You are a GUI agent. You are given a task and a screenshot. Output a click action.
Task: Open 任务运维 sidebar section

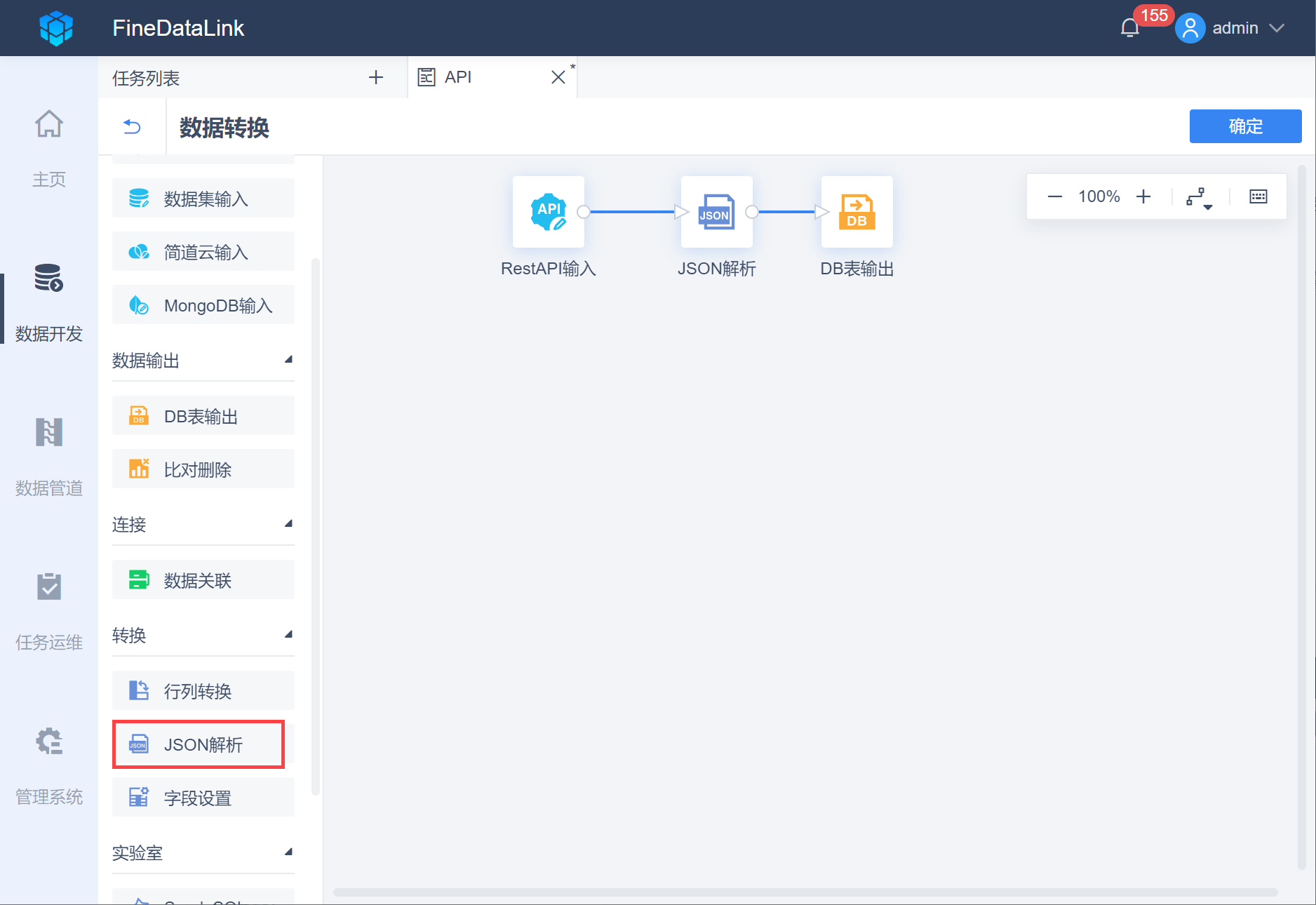(49, 612)
